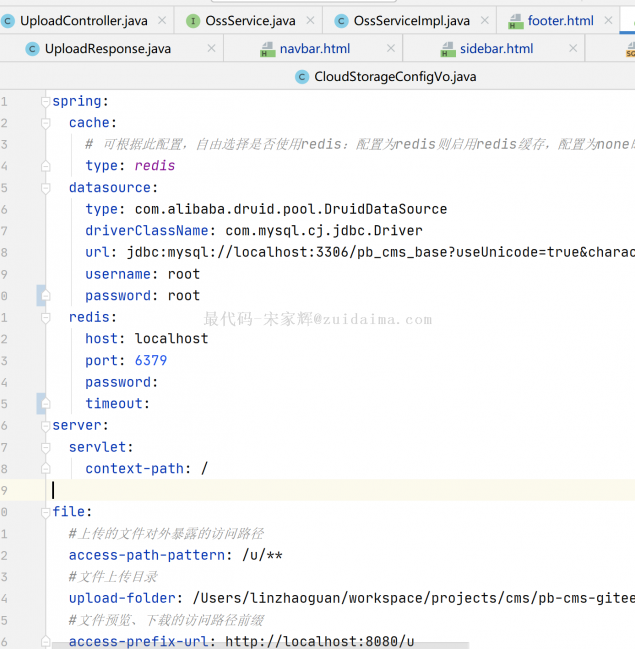Screen dimensions: 635x649
Task: Collapse the spring block fold marker
Action: point(44,101)
